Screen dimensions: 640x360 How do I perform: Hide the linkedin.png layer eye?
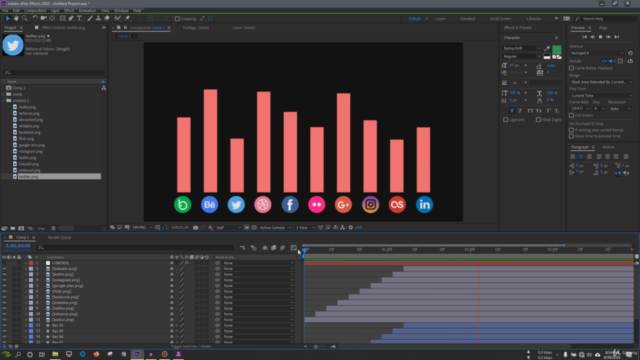[4, 269]
